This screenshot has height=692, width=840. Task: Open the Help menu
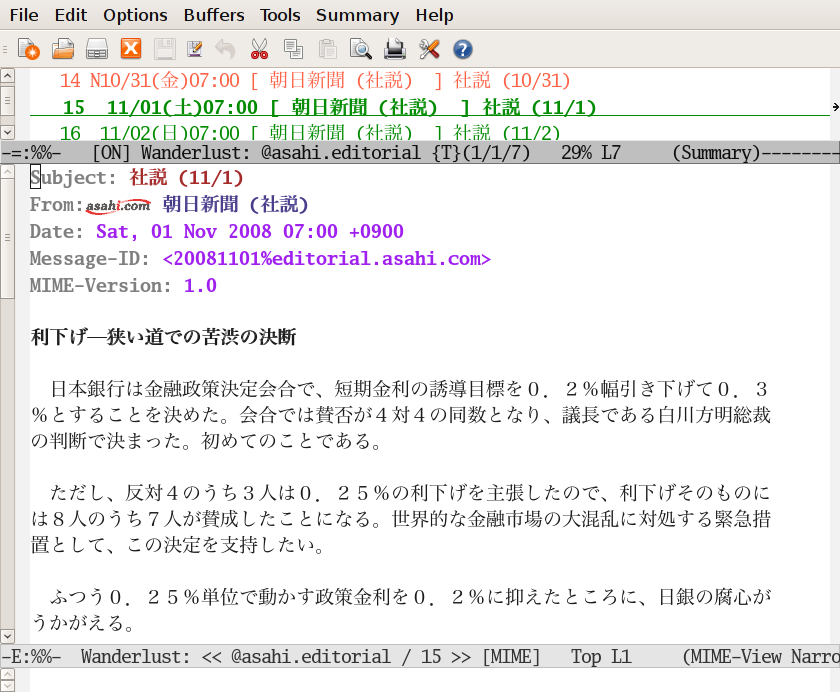click(434, 15)
